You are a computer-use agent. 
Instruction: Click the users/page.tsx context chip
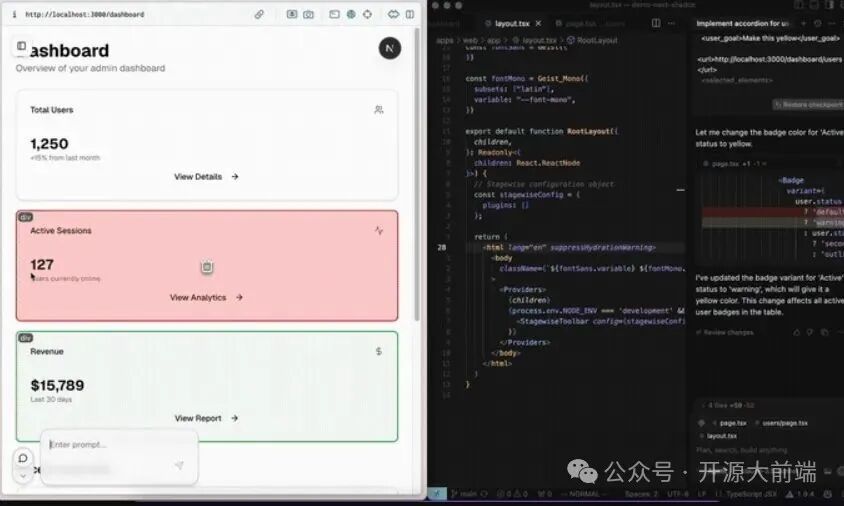point(782,423)
